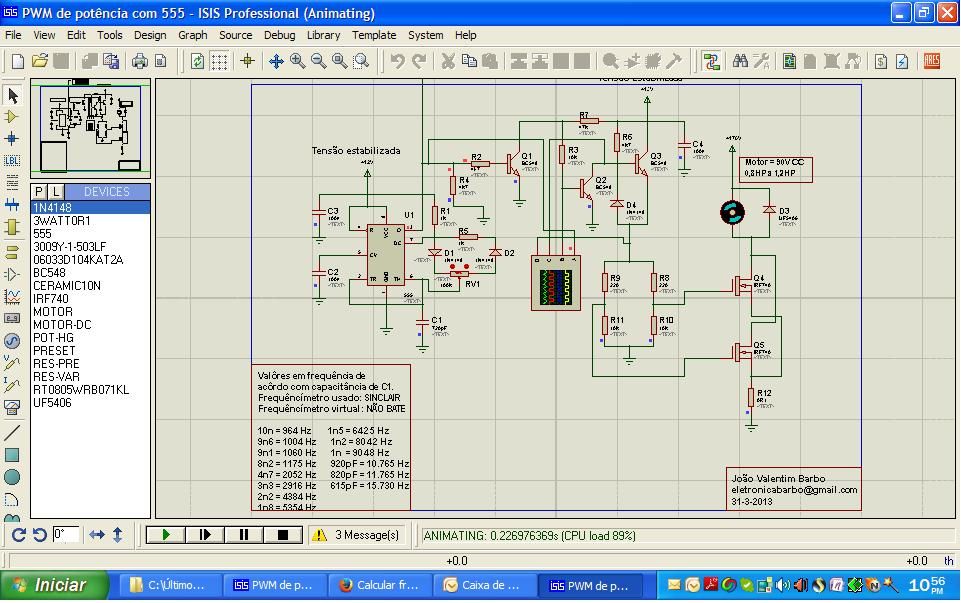Click the oscilloscope instrument in schematic
The height and width of the screenshot is (603, 961).
556,283
